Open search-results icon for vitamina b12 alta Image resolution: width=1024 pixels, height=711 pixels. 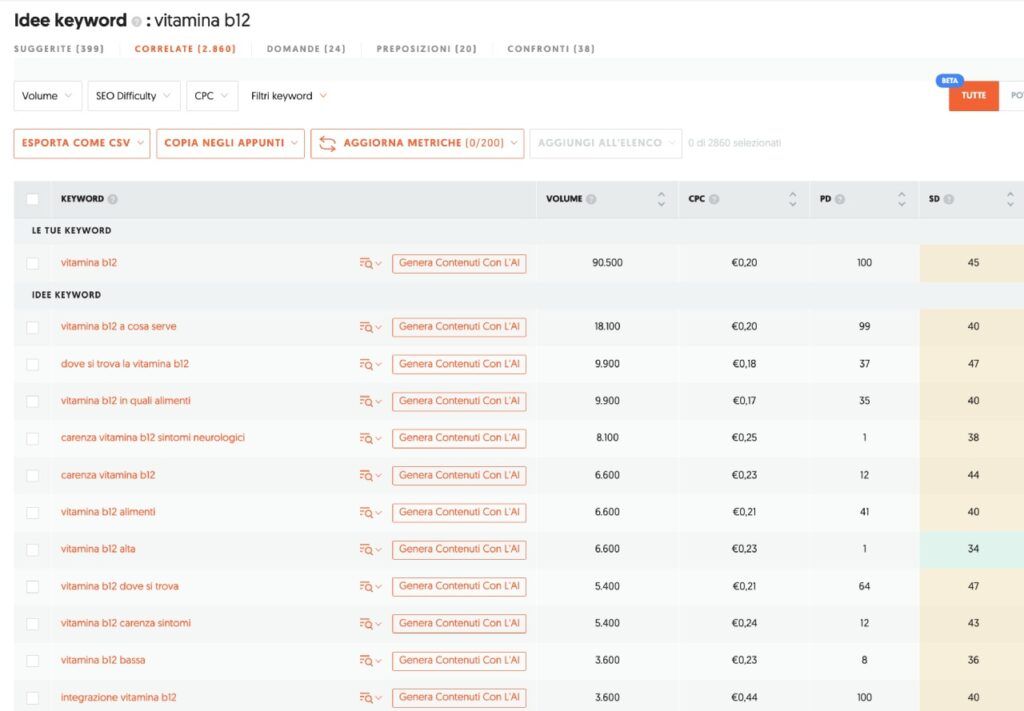point(370,549)
